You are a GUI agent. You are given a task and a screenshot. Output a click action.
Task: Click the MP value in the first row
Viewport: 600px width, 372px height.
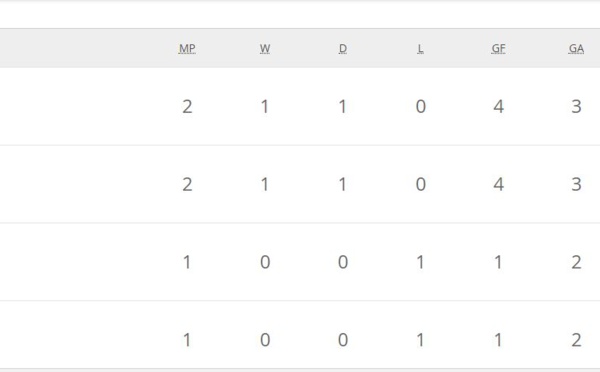(x=187, y=106)
